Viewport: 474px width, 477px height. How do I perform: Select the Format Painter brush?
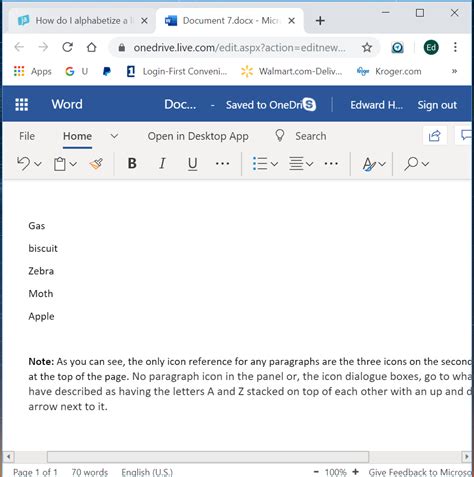(x=96, y=164)
